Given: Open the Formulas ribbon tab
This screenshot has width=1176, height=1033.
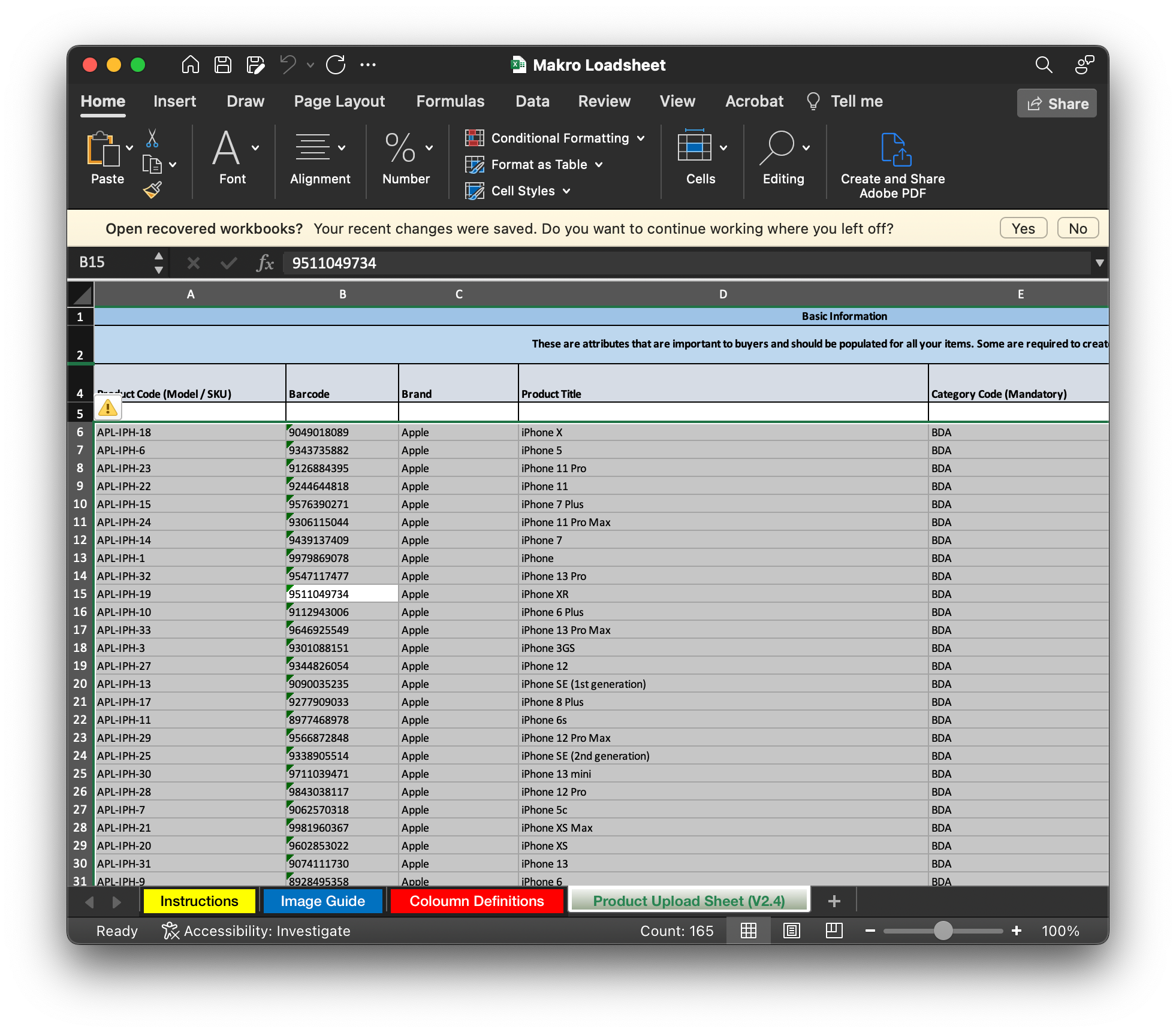Looking at the screenshot, I should (450, 101).
